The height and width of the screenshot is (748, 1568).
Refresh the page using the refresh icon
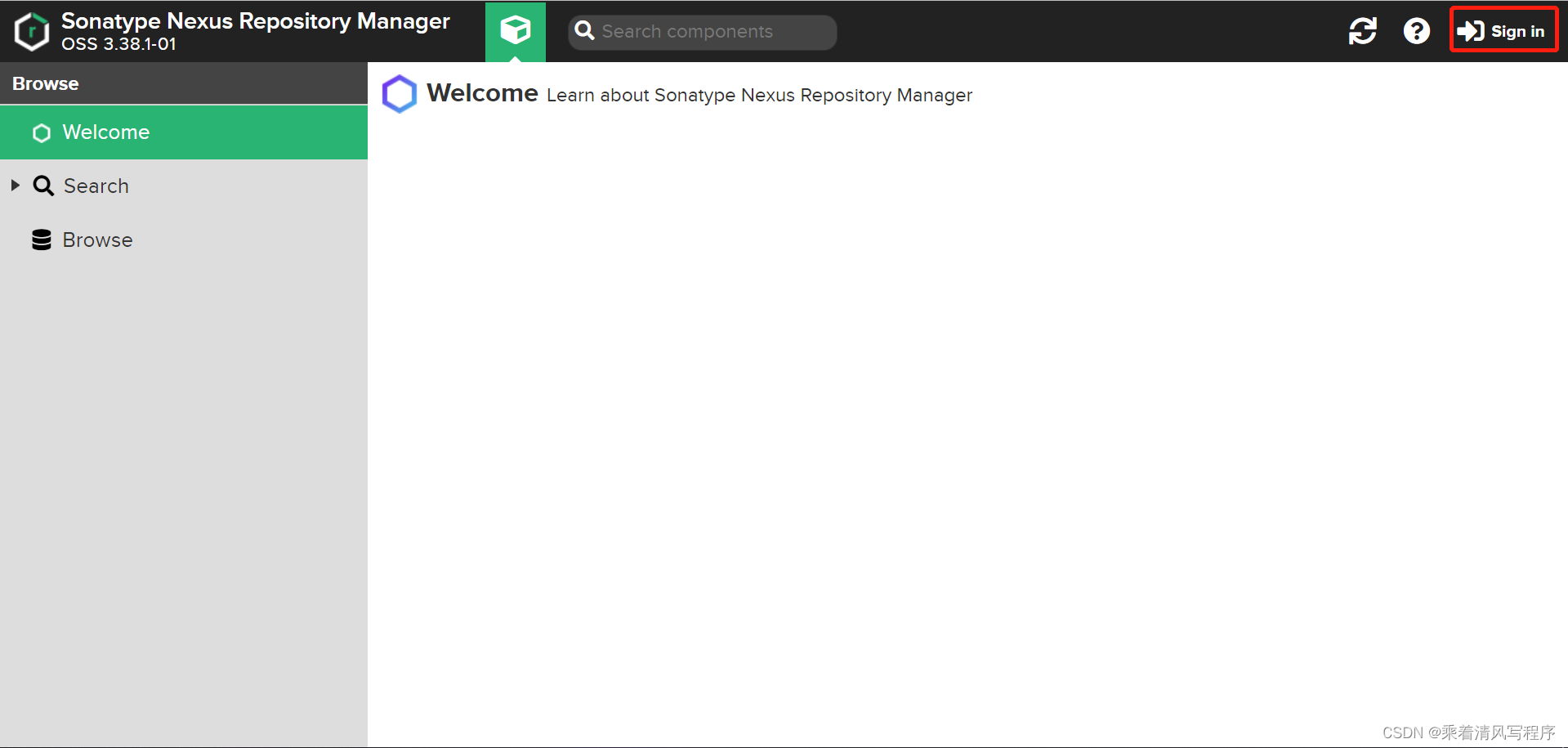pyautogui.click(x=1363, y=32)
